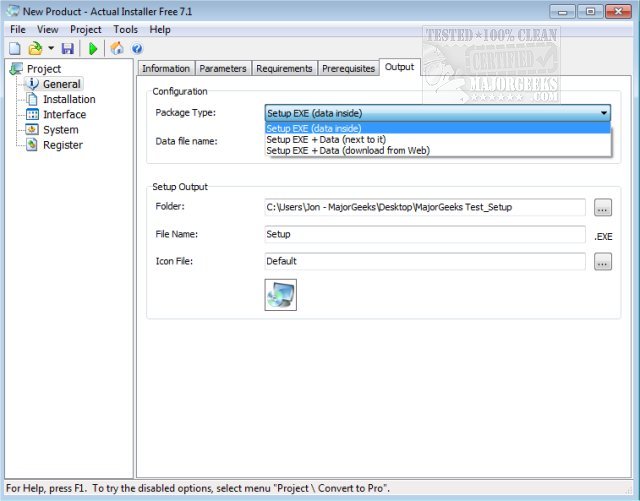Switch to the Information tab

click(x=166, y=69)
